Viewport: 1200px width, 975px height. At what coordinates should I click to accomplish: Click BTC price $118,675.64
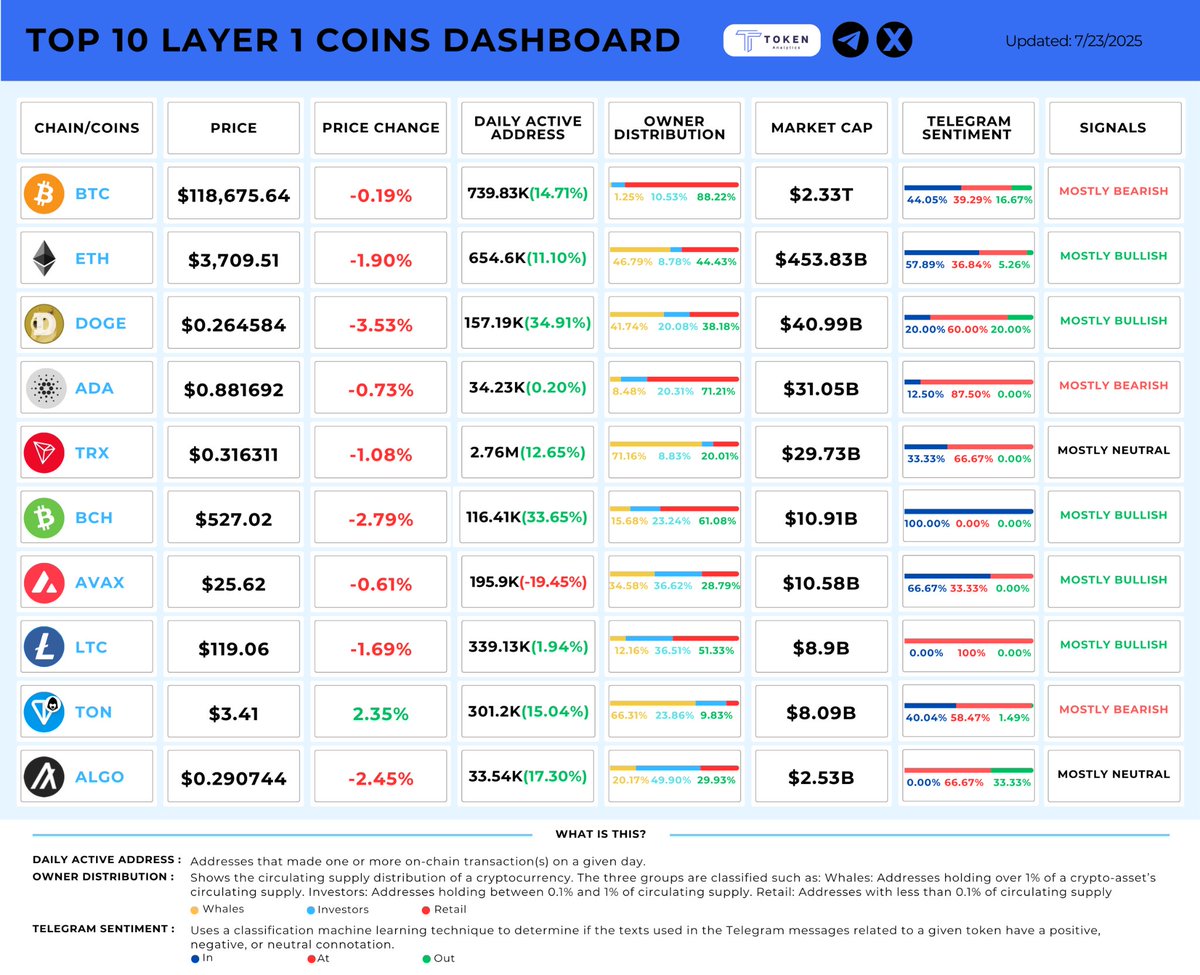coord(233,196)
